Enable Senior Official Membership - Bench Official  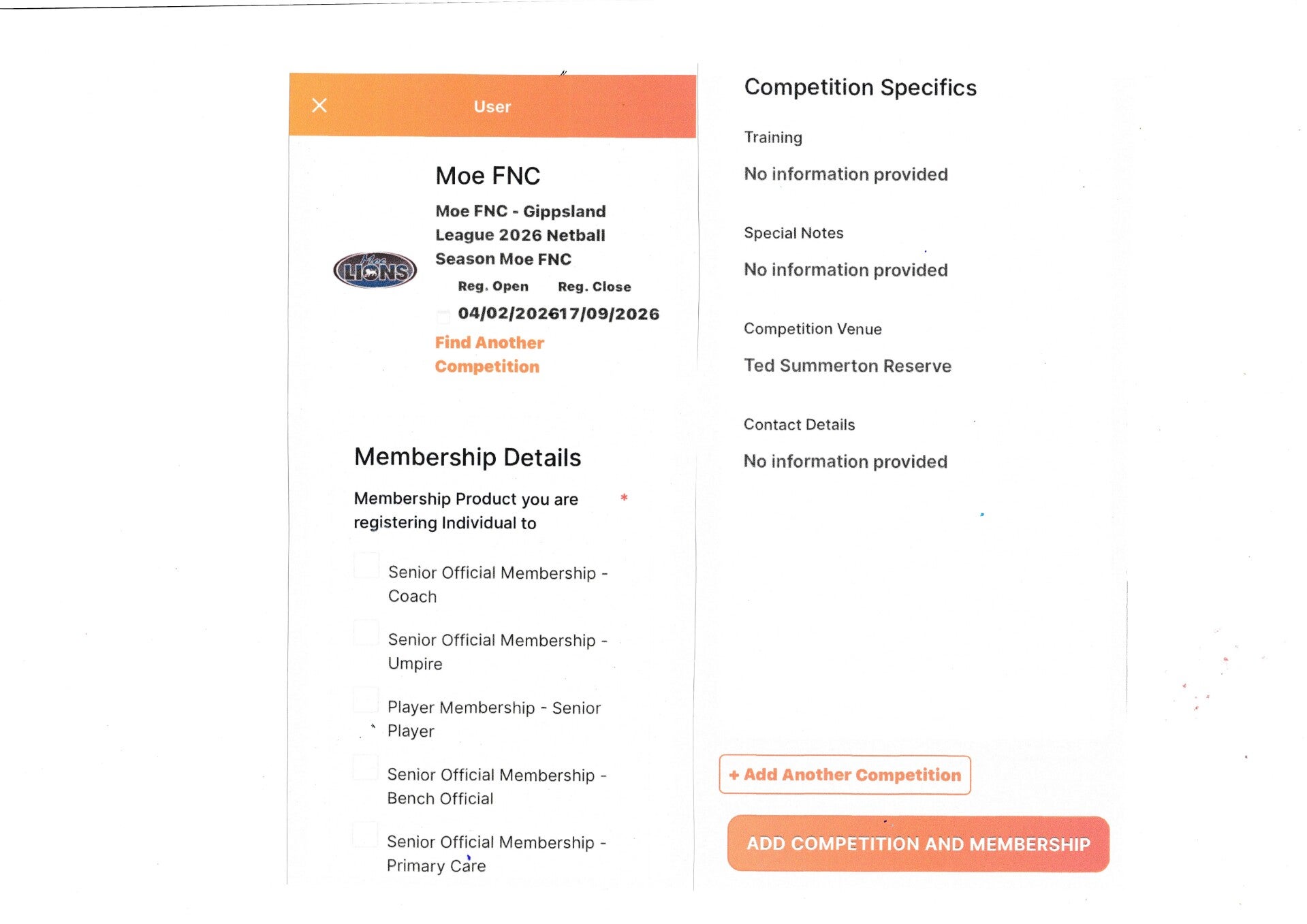point(366,767)
